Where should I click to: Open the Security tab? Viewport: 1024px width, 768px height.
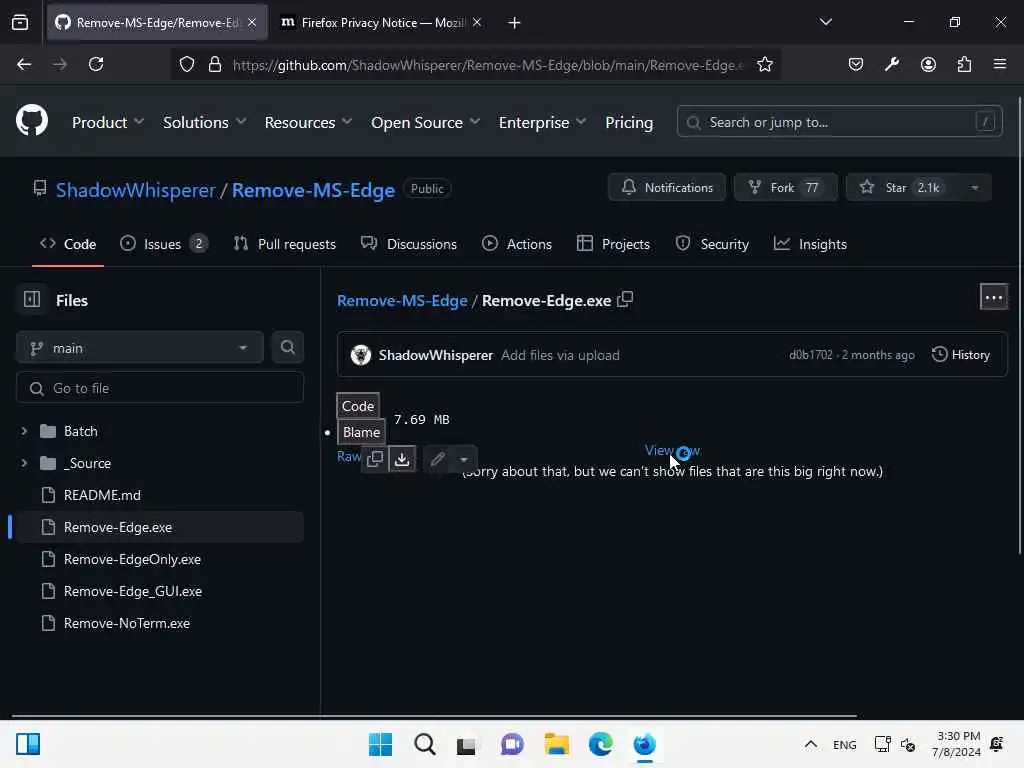712,244
